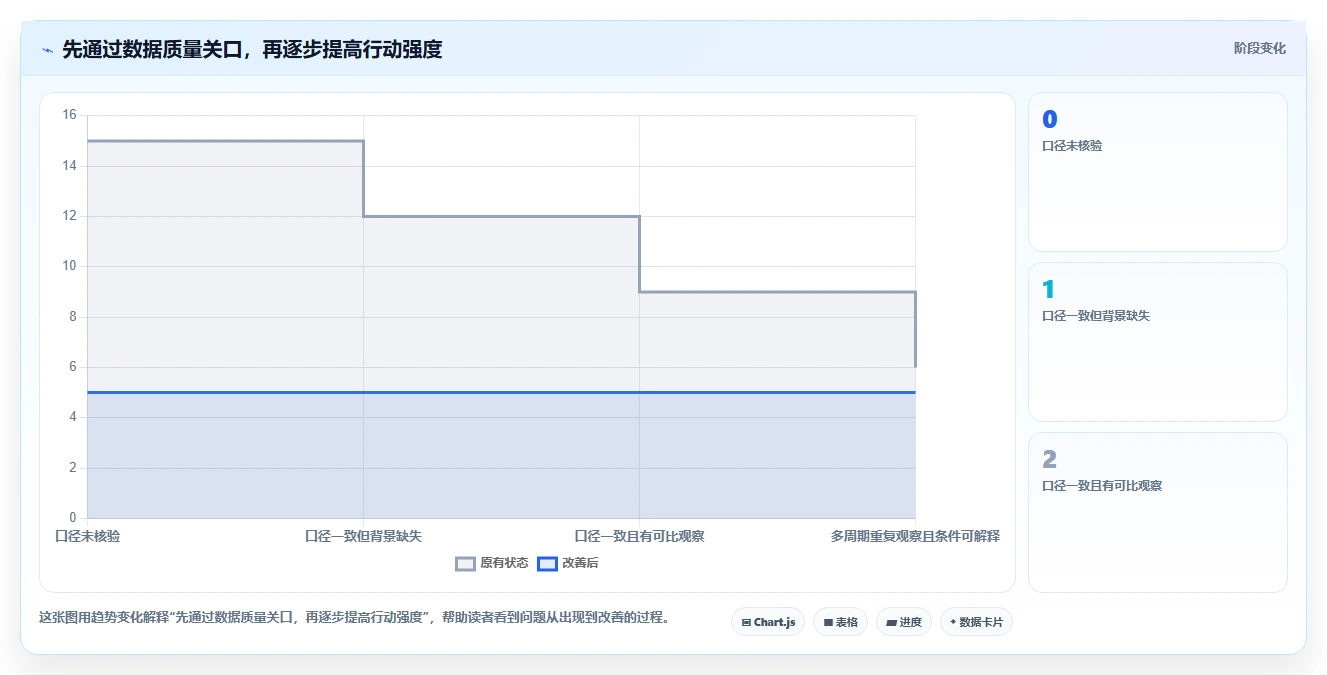Screen dimensions: 1327x675
Task: Click the Chart.js tag button
Action: (768, 622)
